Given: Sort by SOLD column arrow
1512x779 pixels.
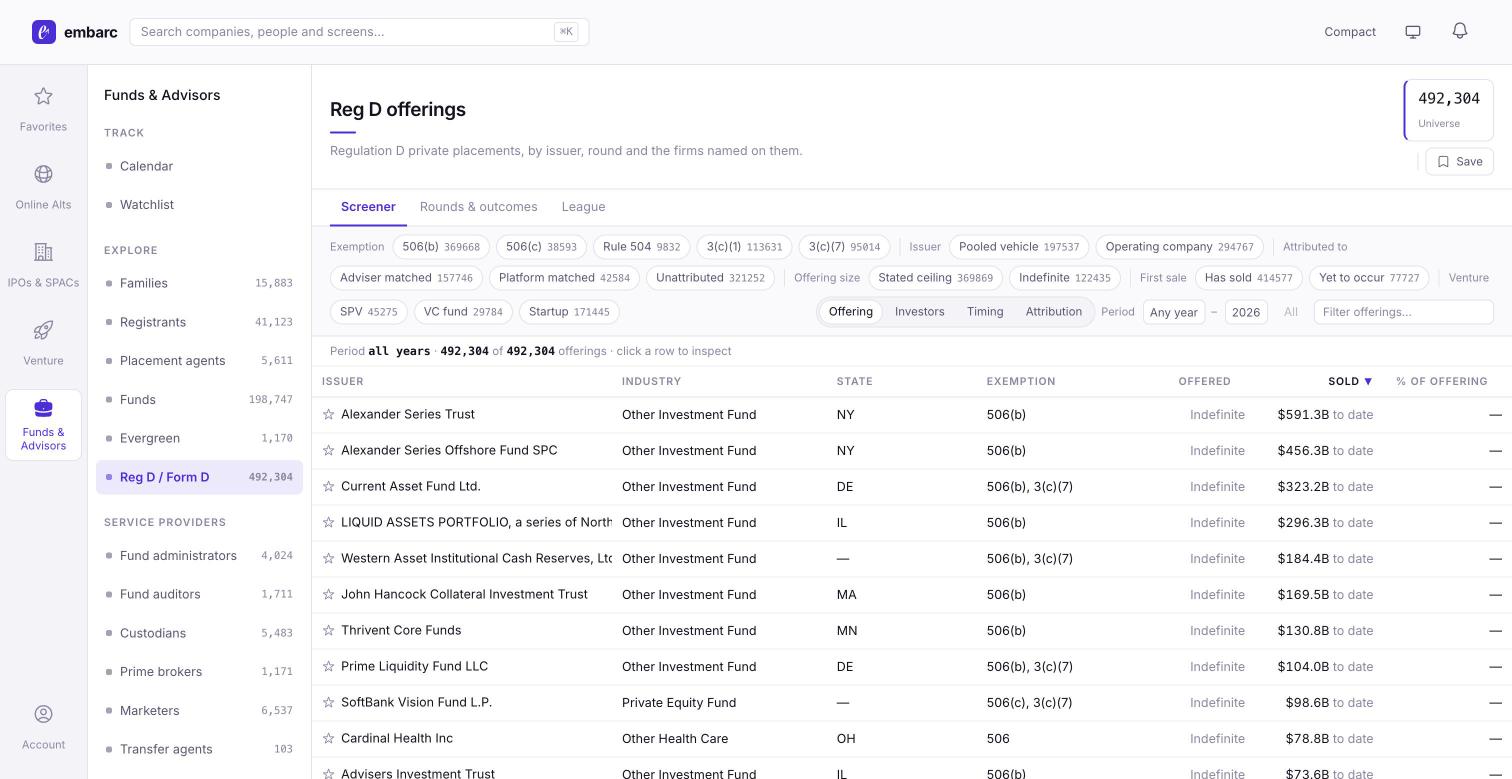Looking at the screenshot, I should coord(1368,381).
